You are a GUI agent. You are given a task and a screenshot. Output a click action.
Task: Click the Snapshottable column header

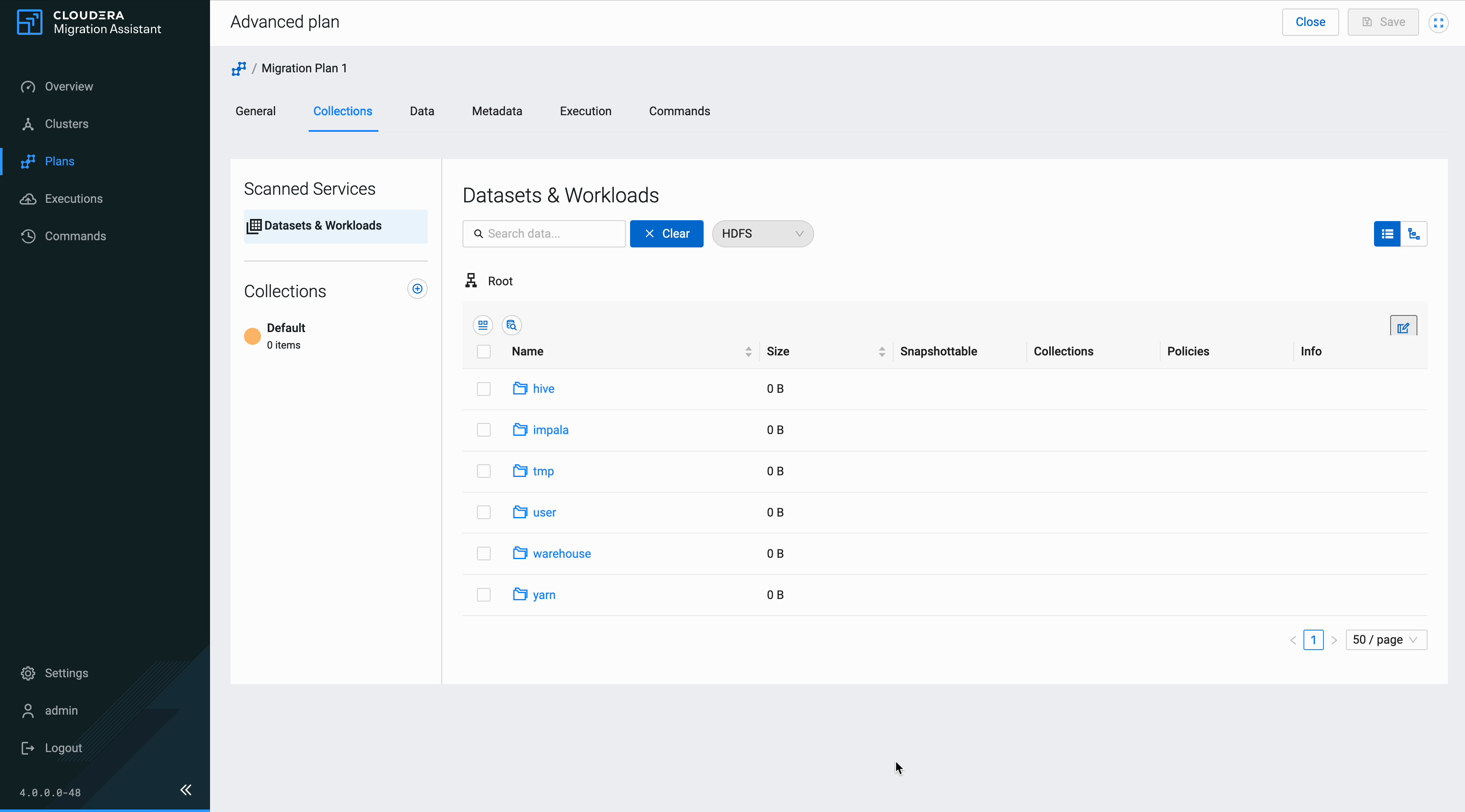(938, 352)
